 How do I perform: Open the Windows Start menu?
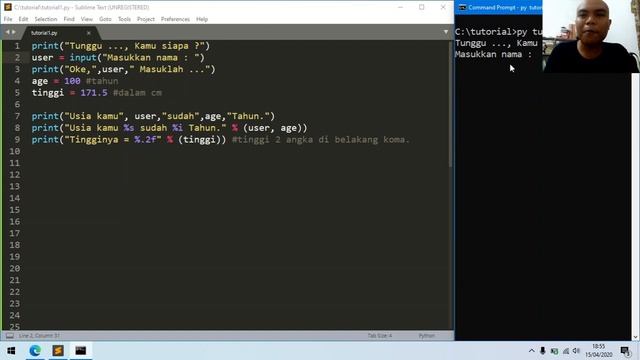[11, 351]
